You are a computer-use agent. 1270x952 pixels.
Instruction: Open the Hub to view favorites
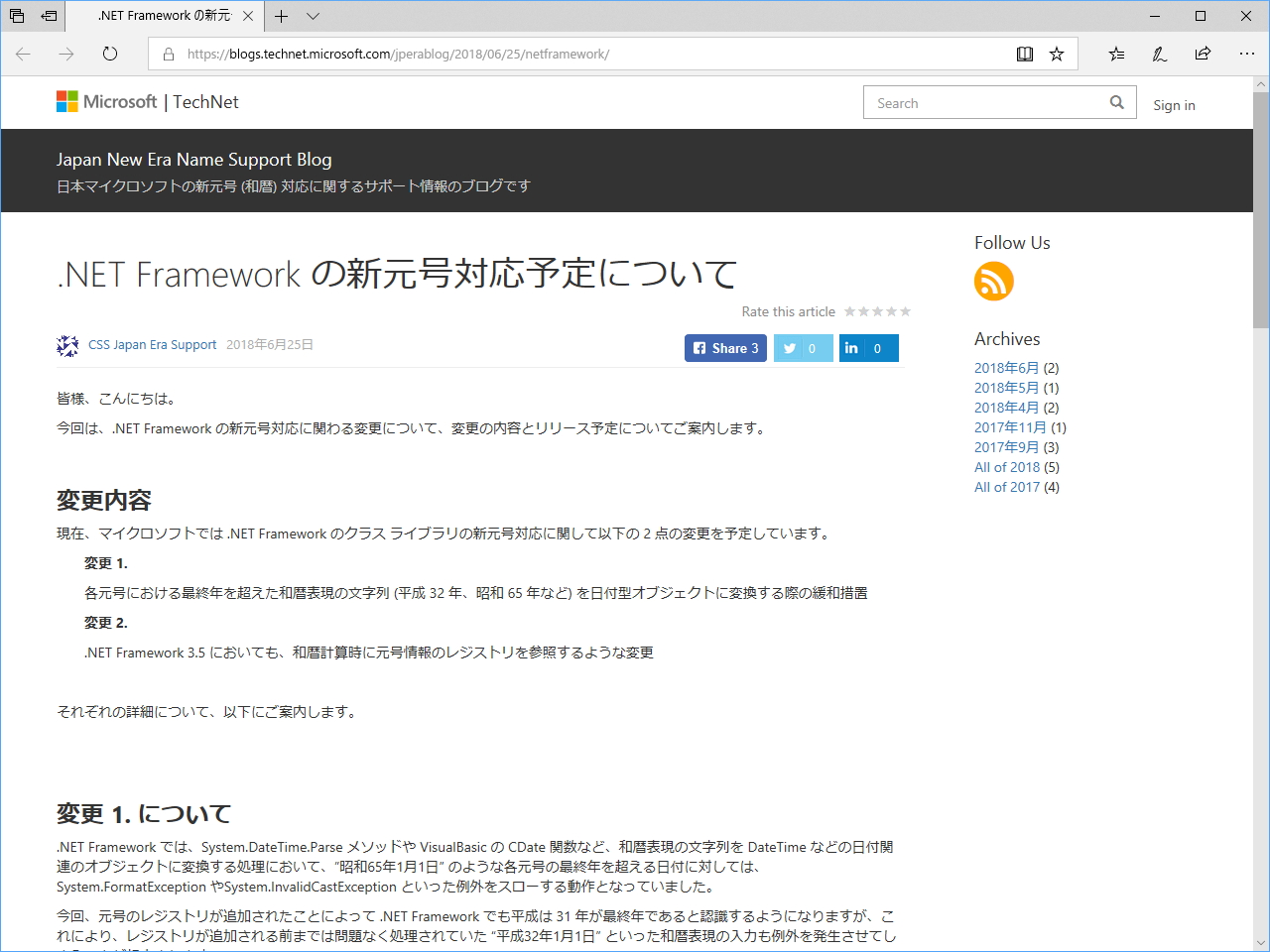[1115, 54]
